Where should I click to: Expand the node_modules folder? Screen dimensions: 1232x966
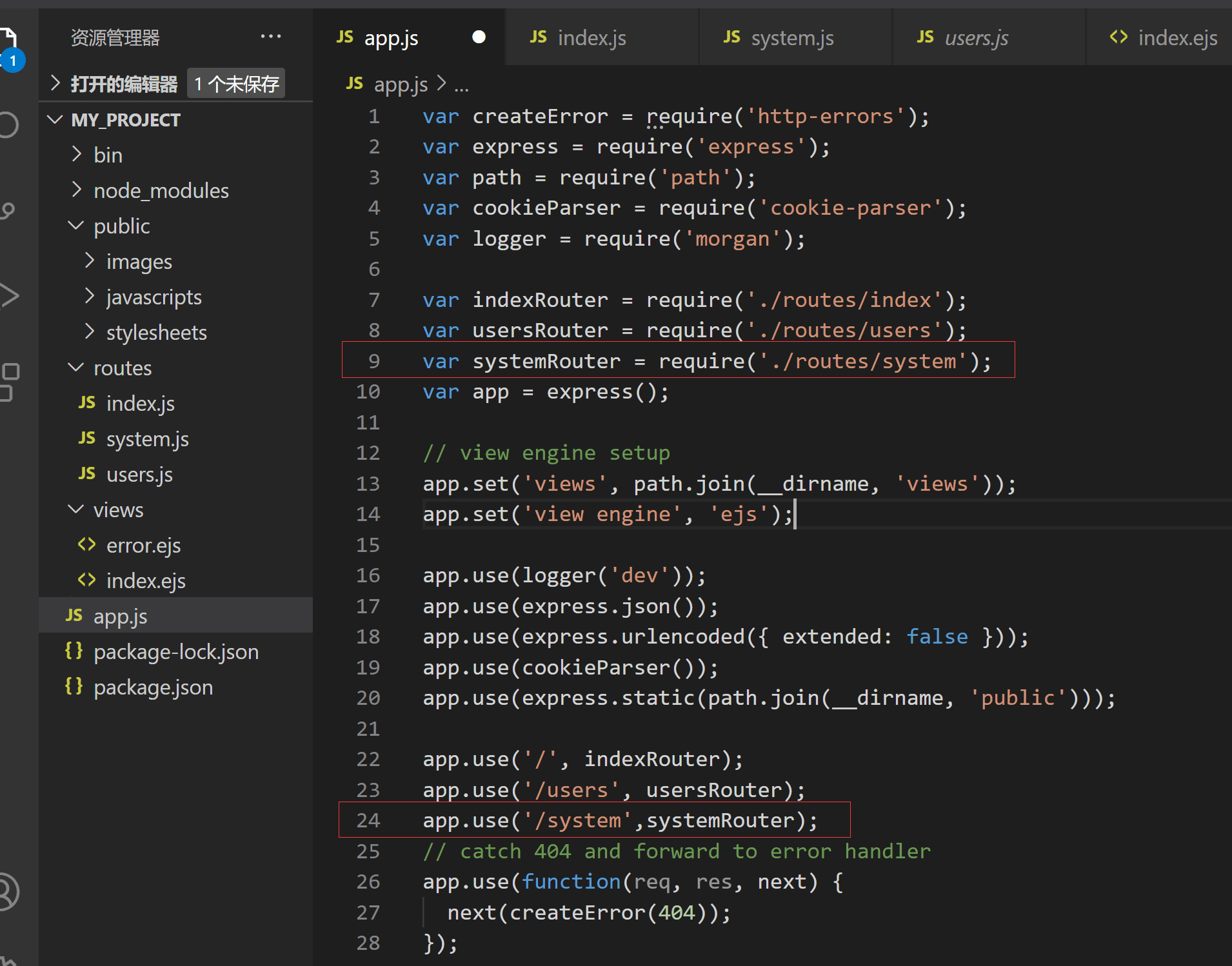point(161,191)
